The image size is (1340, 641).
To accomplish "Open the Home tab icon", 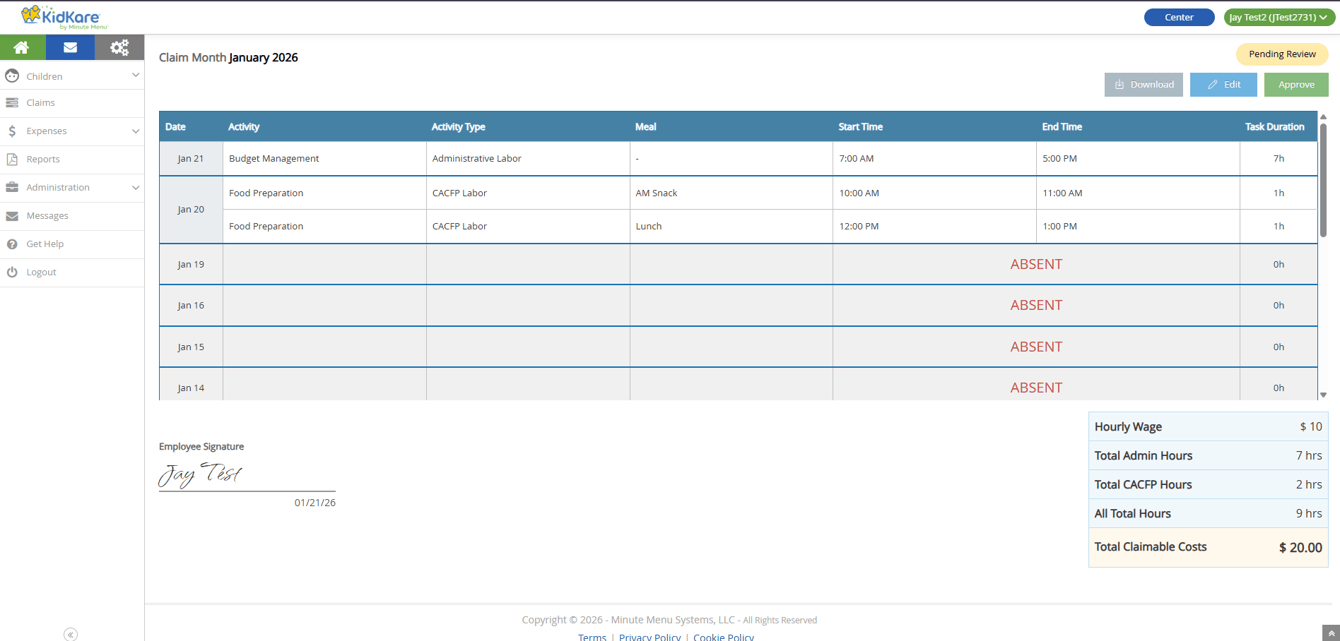I will 21,47.
